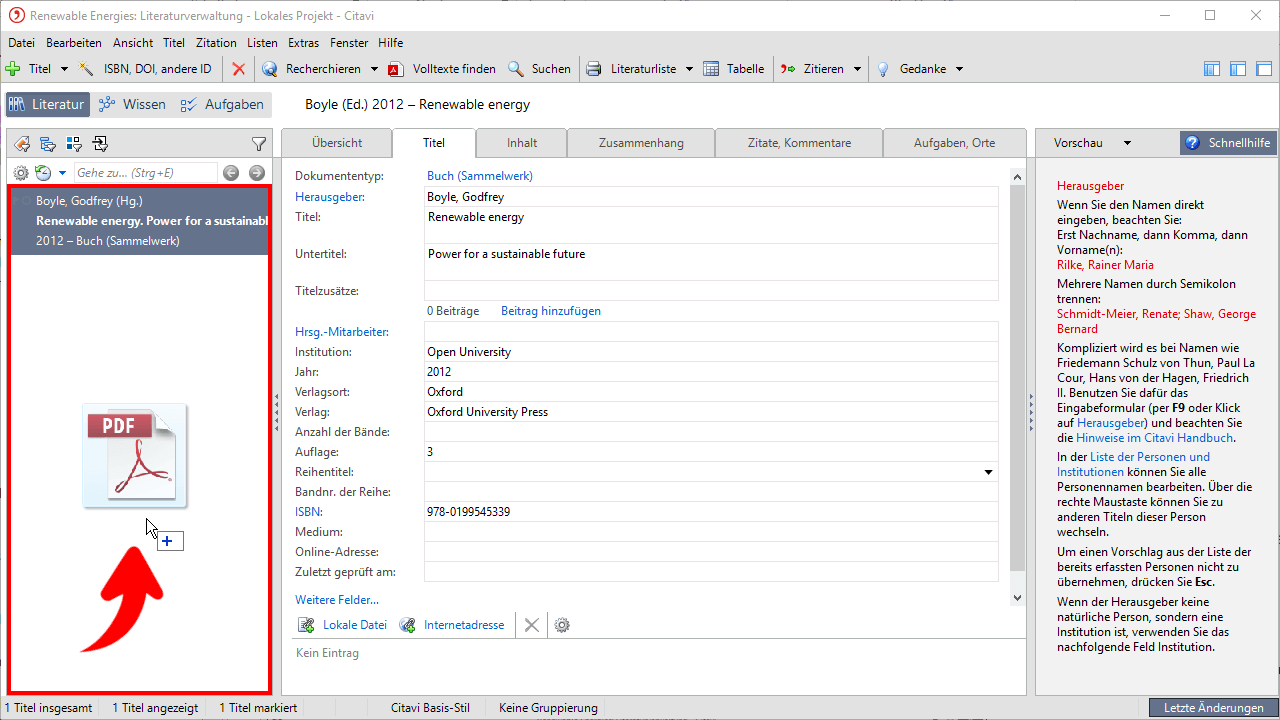Click the Weitere Felder... link

[337, 600]
